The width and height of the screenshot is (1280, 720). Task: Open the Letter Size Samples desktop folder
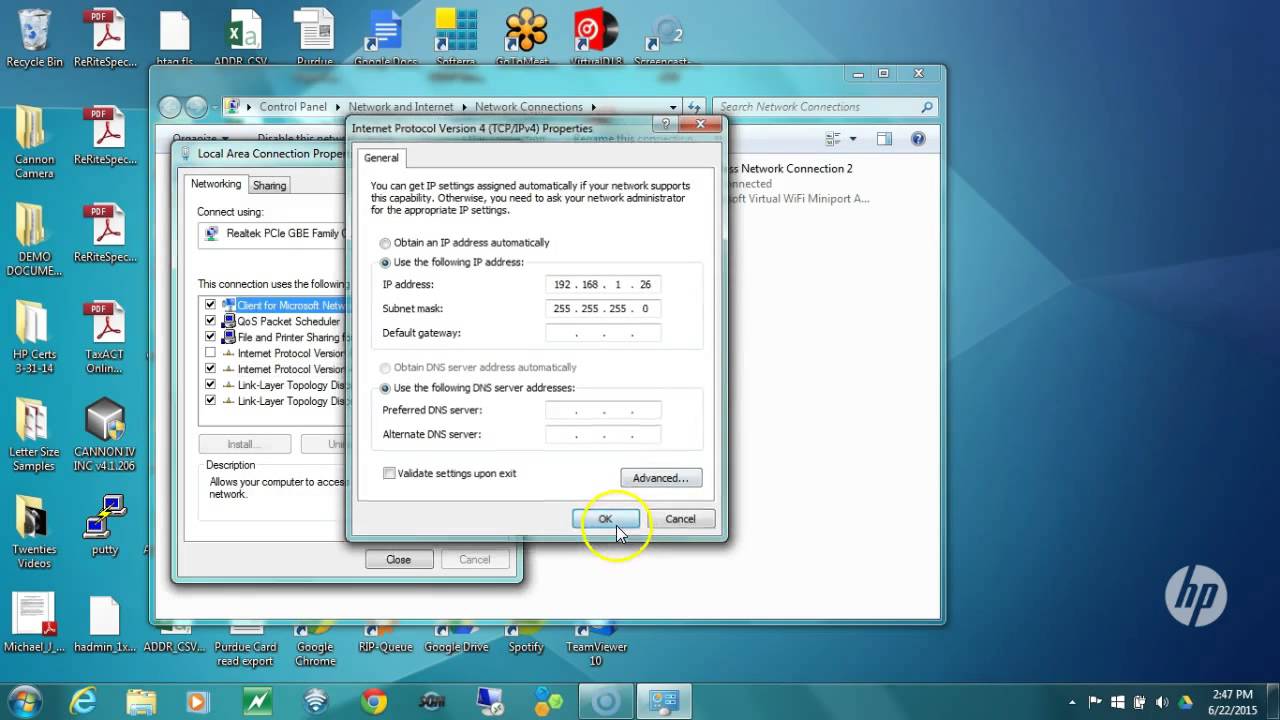34,434
